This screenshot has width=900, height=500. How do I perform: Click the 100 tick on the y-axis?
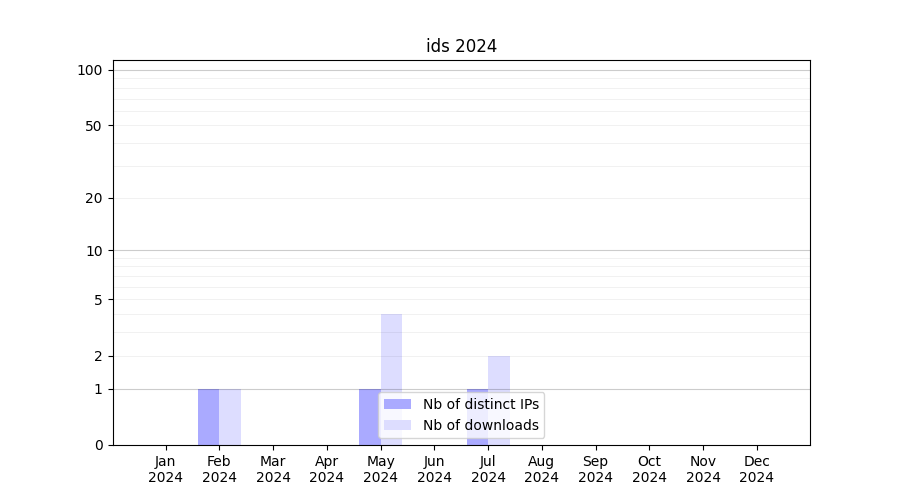tap(90, 70)
